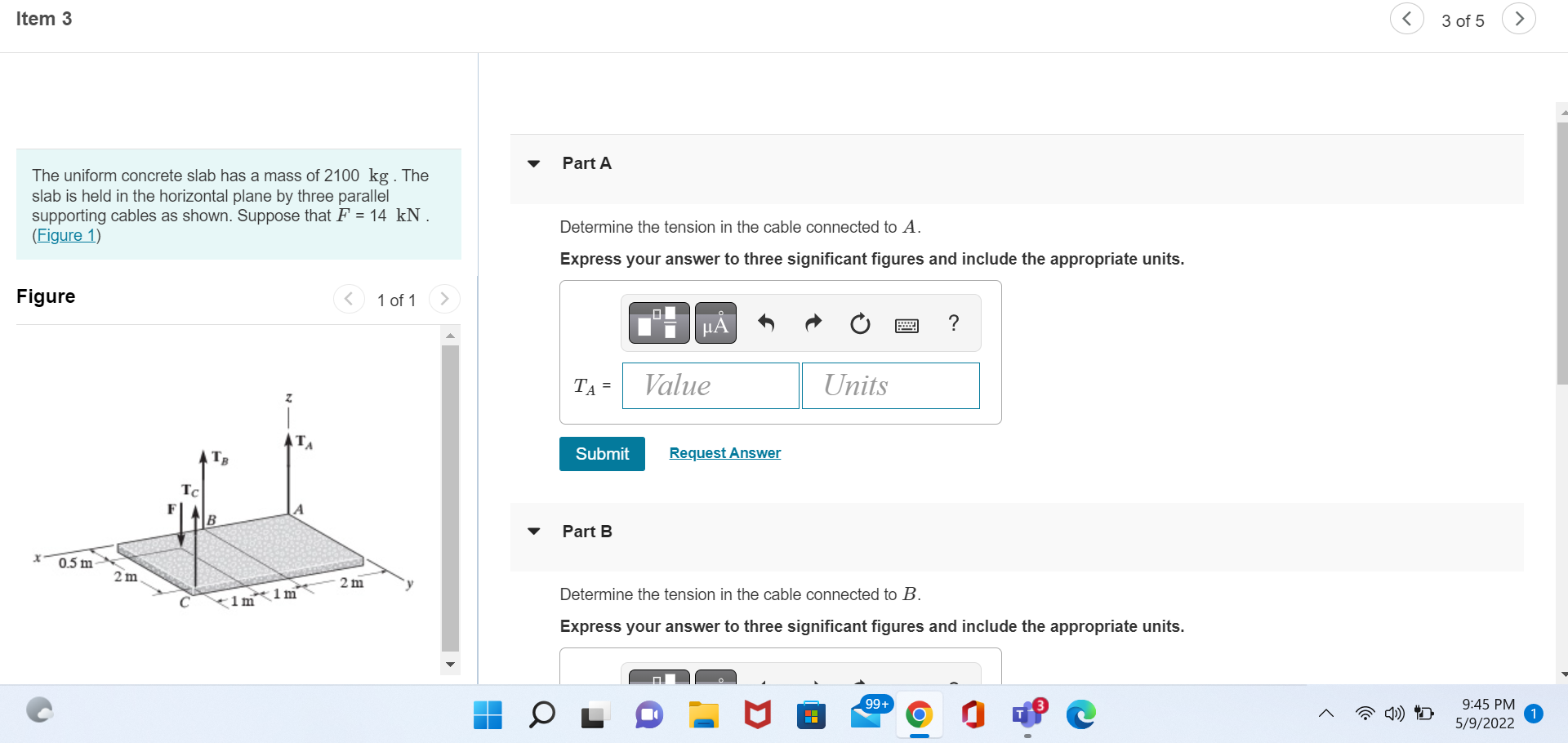Open the Chat app on taskbar
The width and height of the screenshot is (1568, 743).
(649, 715)
